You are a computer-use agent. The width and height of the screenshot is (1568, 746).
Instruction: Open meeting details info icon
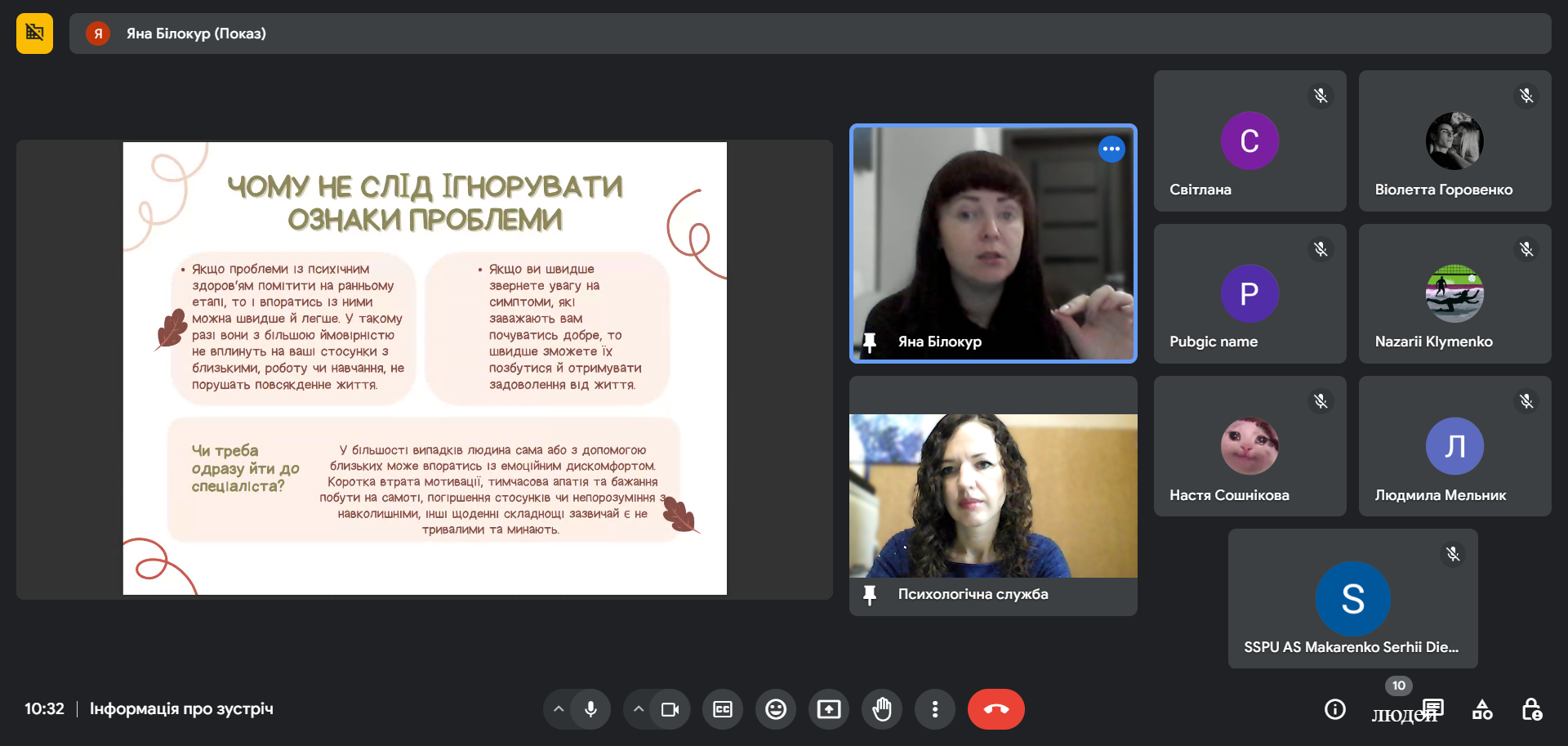(1334, 709)
